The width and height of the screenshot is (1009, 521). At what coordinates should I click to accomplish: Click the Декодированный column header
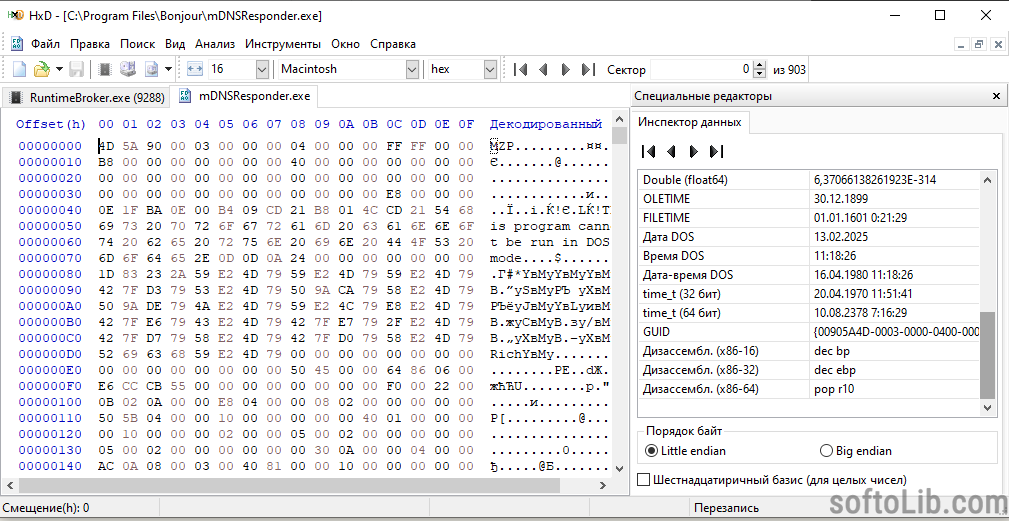coord(546,124)
